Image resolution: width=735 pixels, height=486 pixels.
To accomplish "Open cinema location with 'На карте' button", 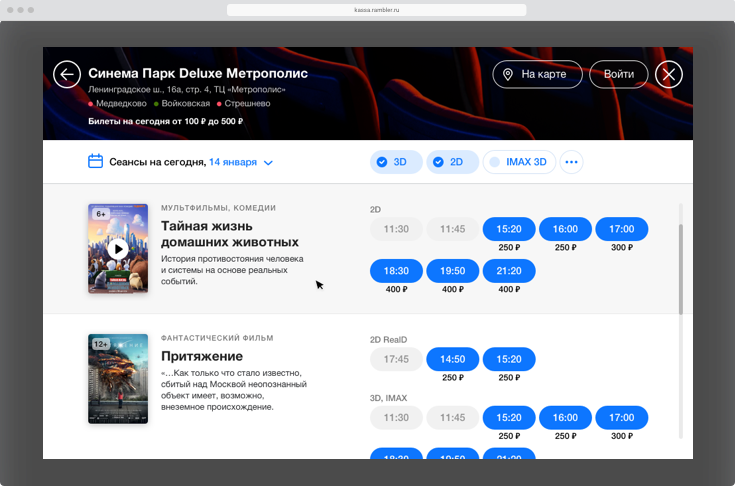I will coord(537,74).
